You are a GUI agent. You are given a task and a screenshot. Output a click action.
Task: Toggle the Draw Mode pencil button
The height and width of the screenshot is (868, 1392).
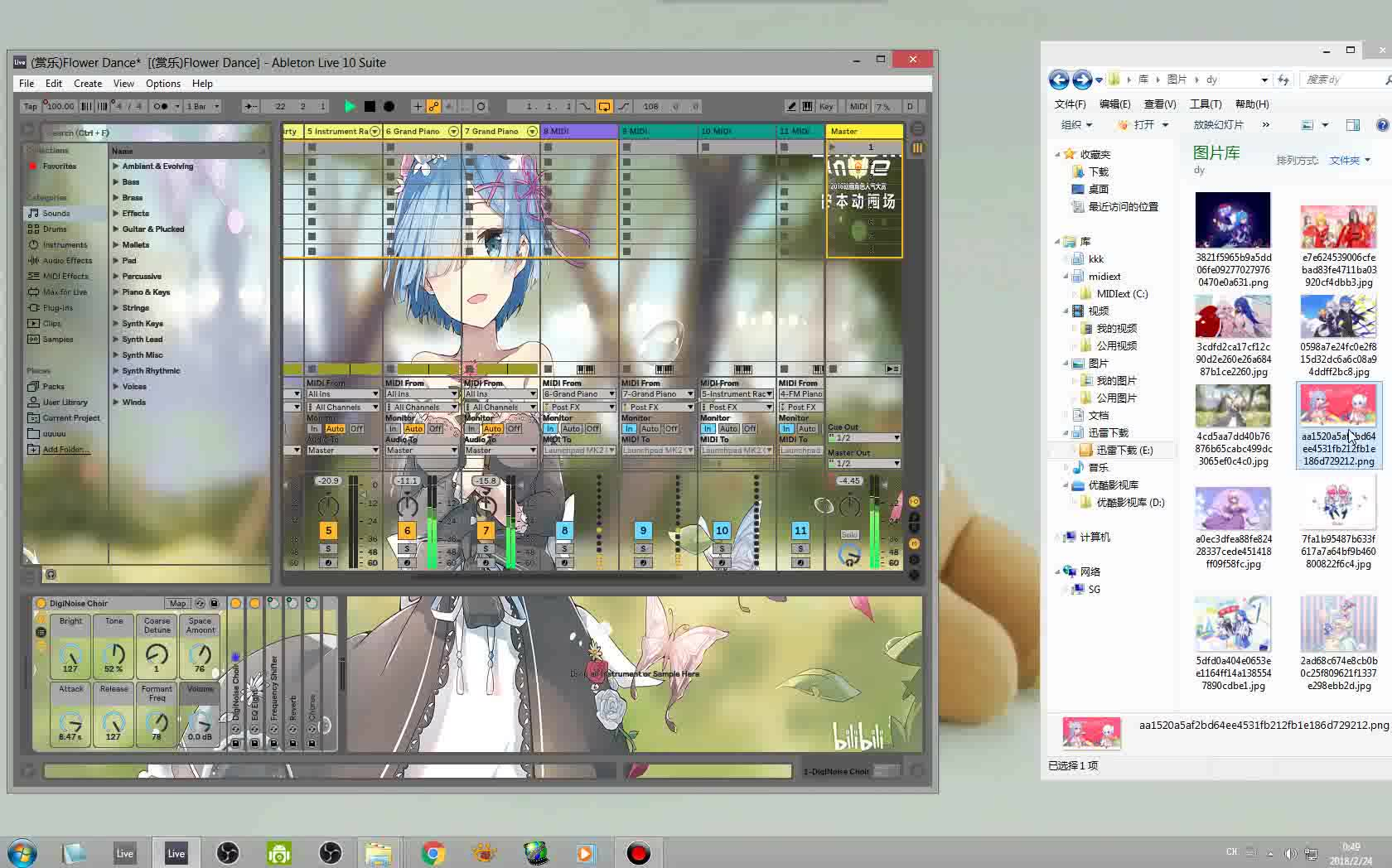tap(791, 106)
